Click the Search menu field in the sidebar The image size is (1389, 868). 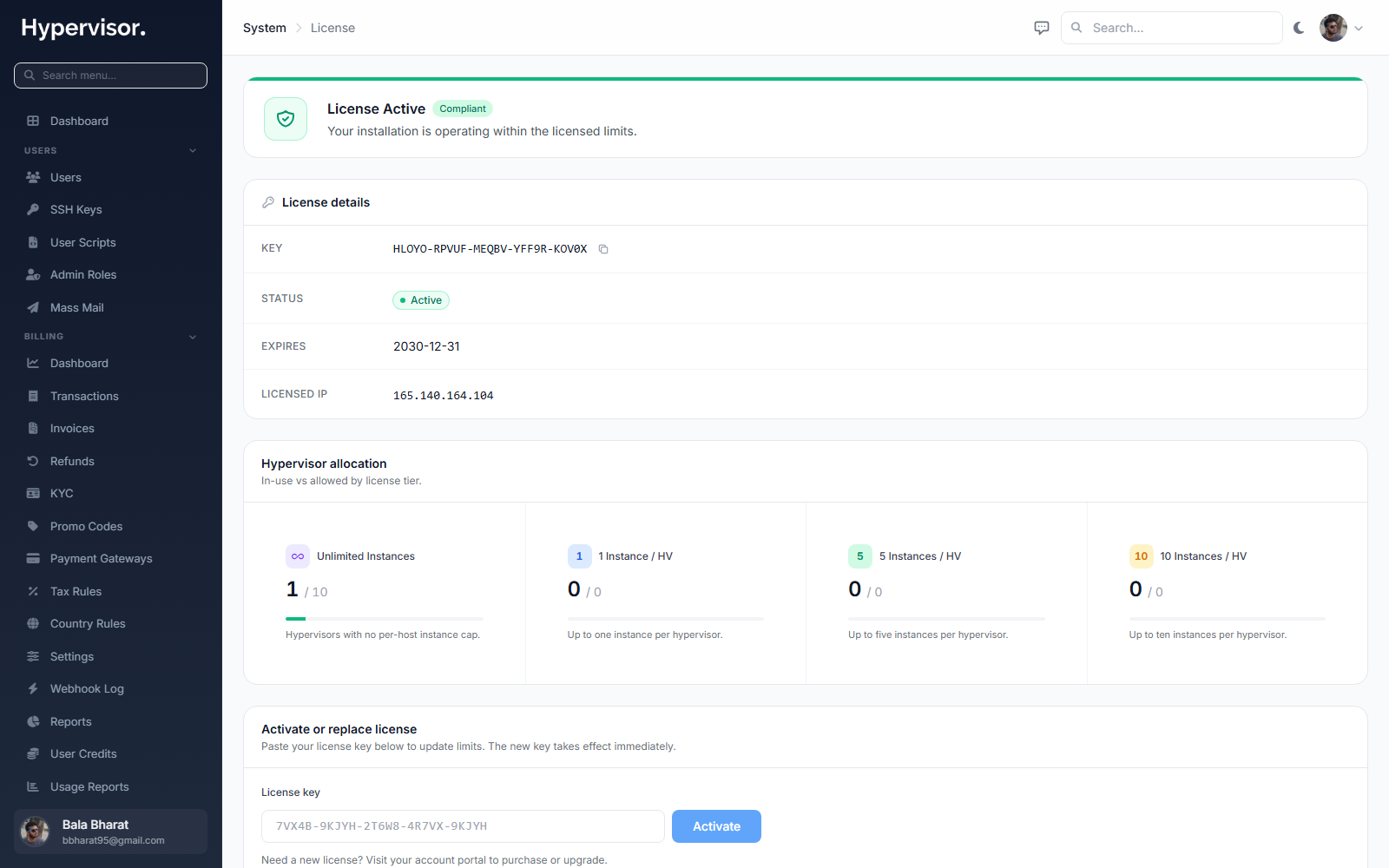[111, 76]
